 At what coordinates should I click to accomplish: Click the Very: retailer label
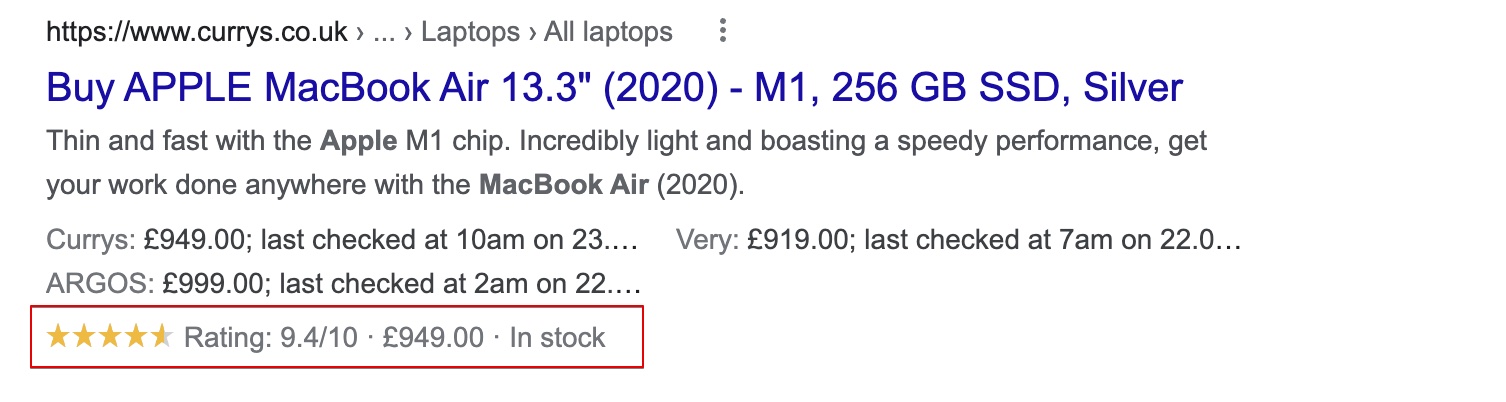(x=707, y=240)
